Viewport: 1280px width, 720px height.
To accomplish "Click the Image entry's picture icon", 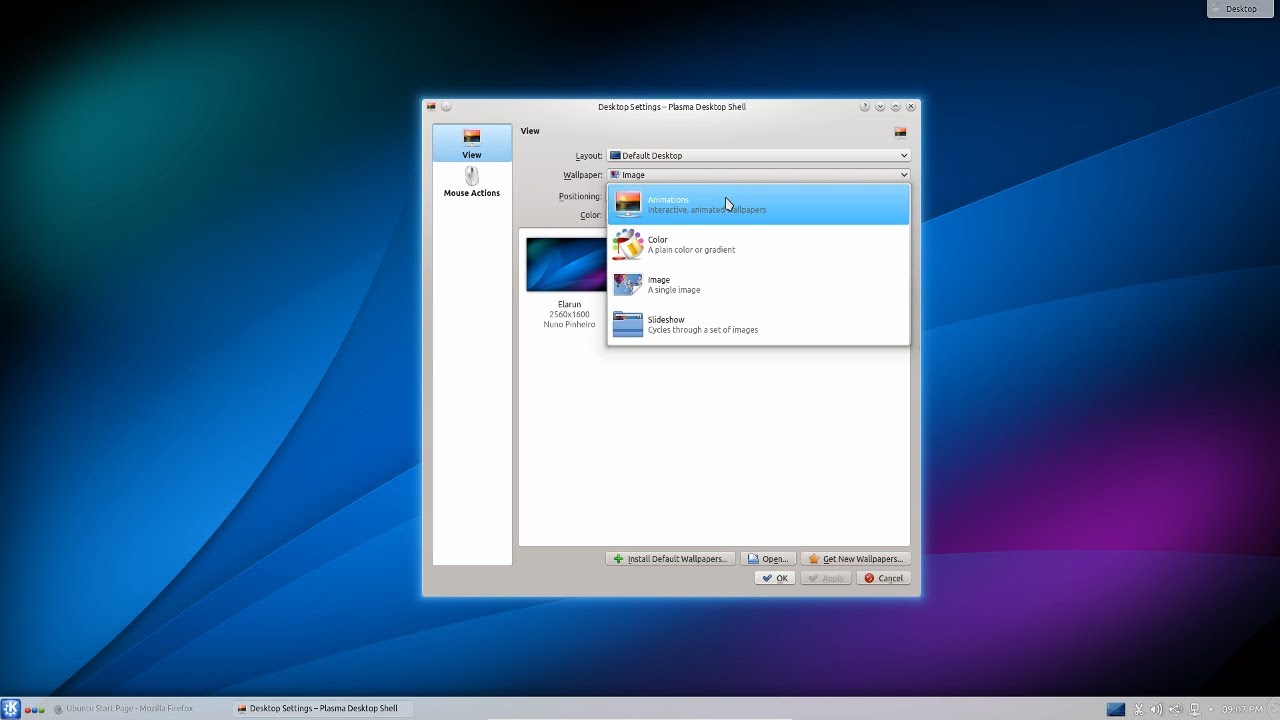I will (x=628, y=285).
